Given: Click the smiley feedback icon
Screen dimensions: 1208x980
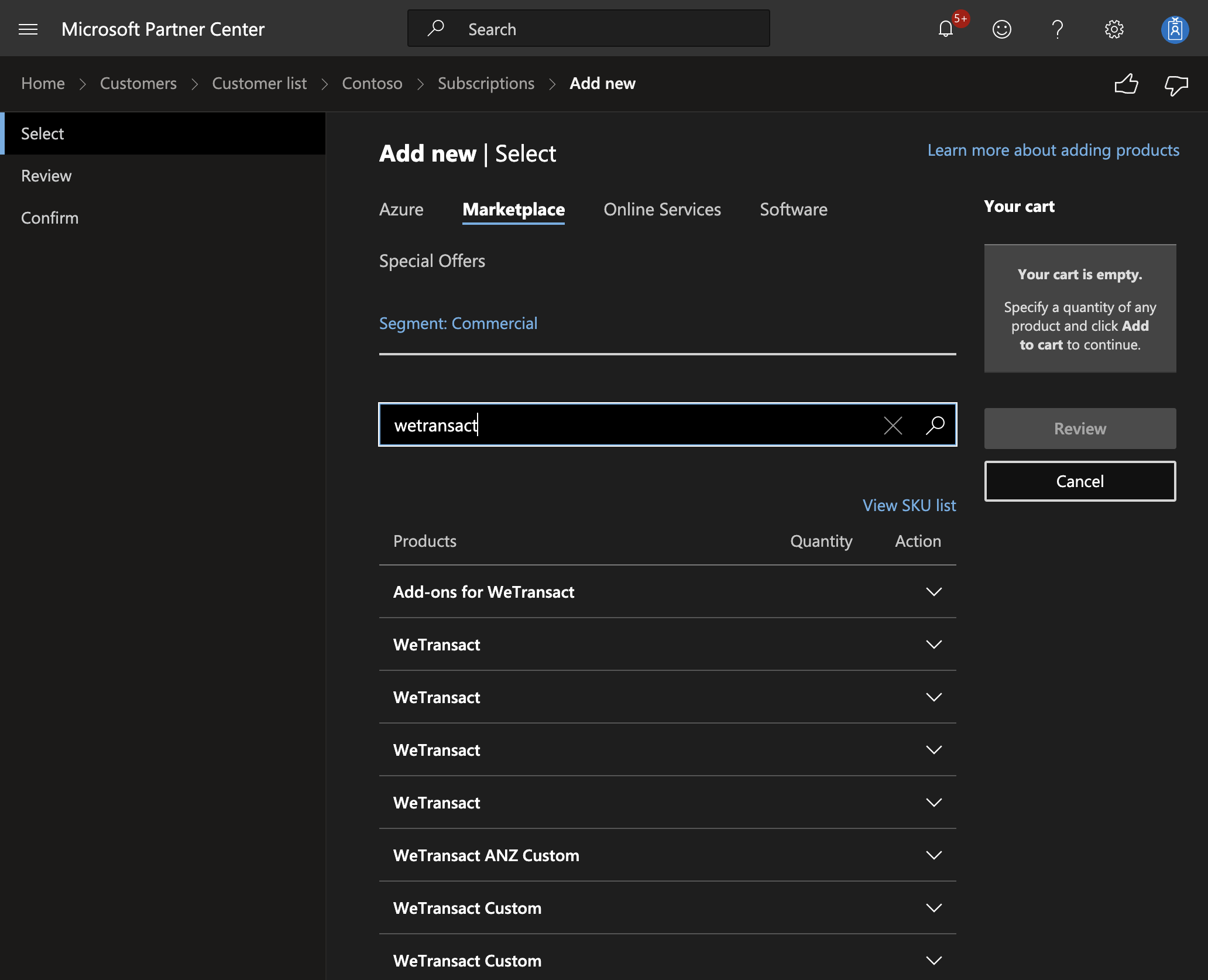Looking at the screenshot, I should pyautogui.click(x=1002, y=29).
